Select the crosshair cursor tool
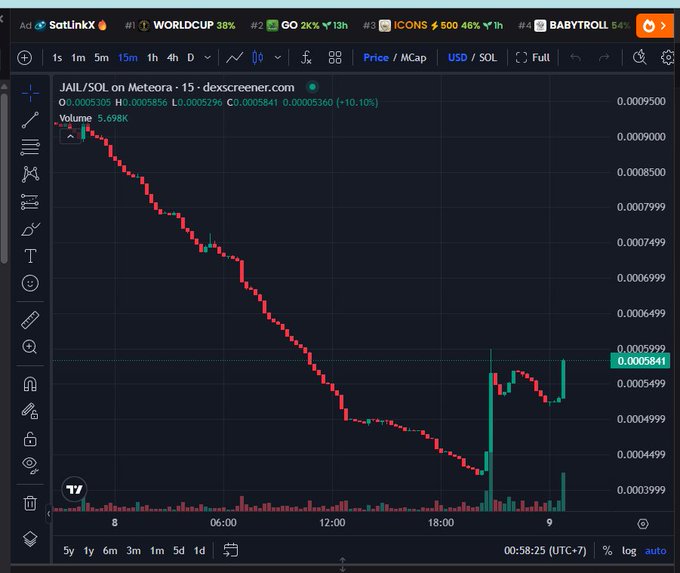Screen dimensions: 680x573 click(x=30, y=93)
